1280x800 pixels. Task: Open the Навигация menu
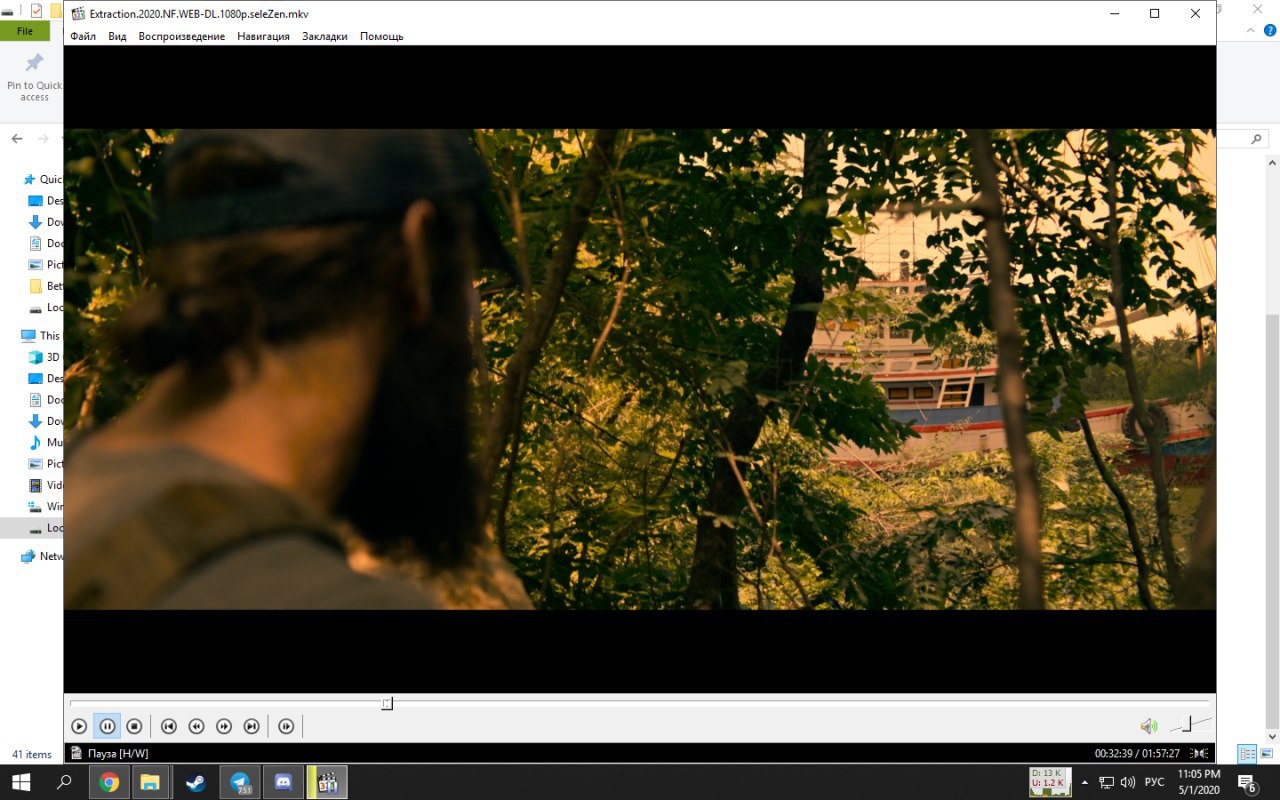(263, 36)
